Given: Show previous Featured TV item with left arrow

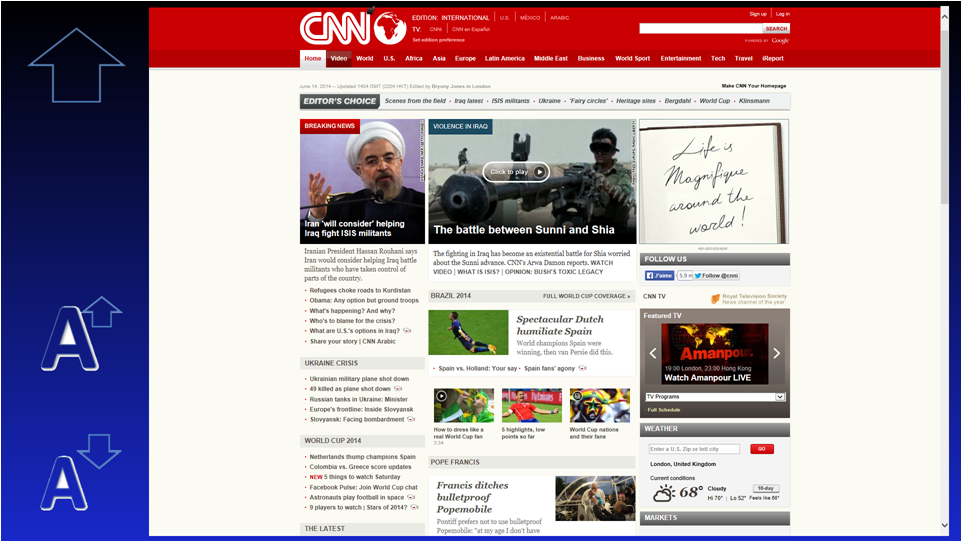Looking at the screenshot, I should [x=652, y=353].
